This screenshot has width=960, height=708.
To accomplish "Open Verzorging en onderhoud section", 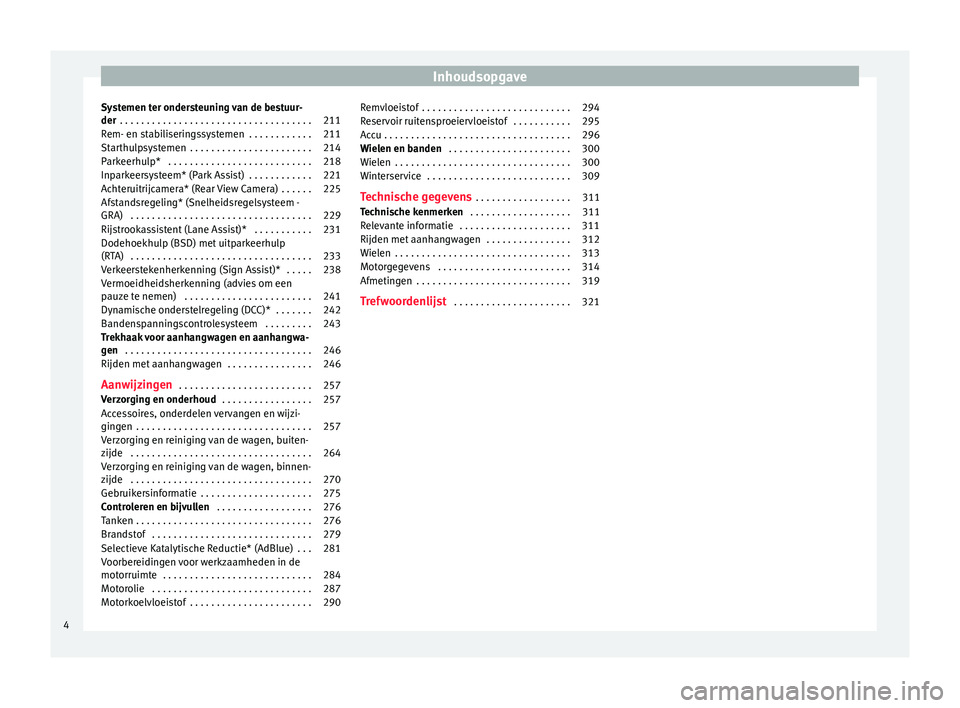I will coord(159,400).
